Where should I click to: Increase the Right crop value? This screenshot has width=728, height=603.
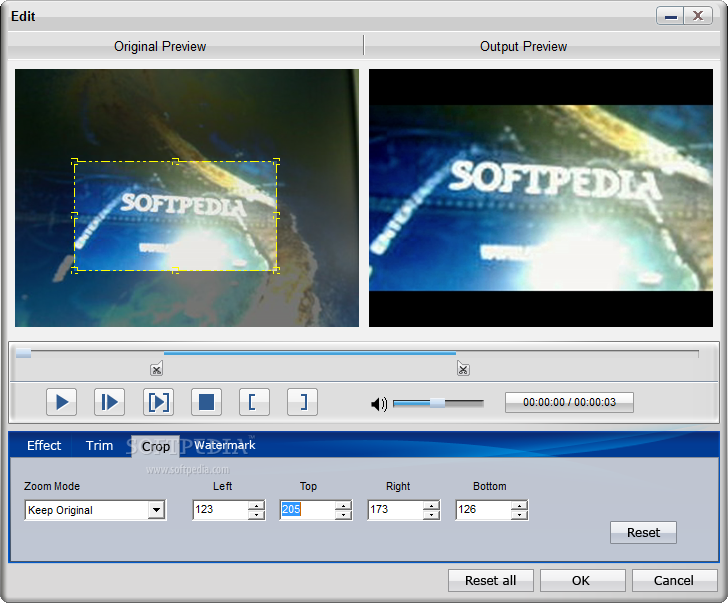point(431,506)
